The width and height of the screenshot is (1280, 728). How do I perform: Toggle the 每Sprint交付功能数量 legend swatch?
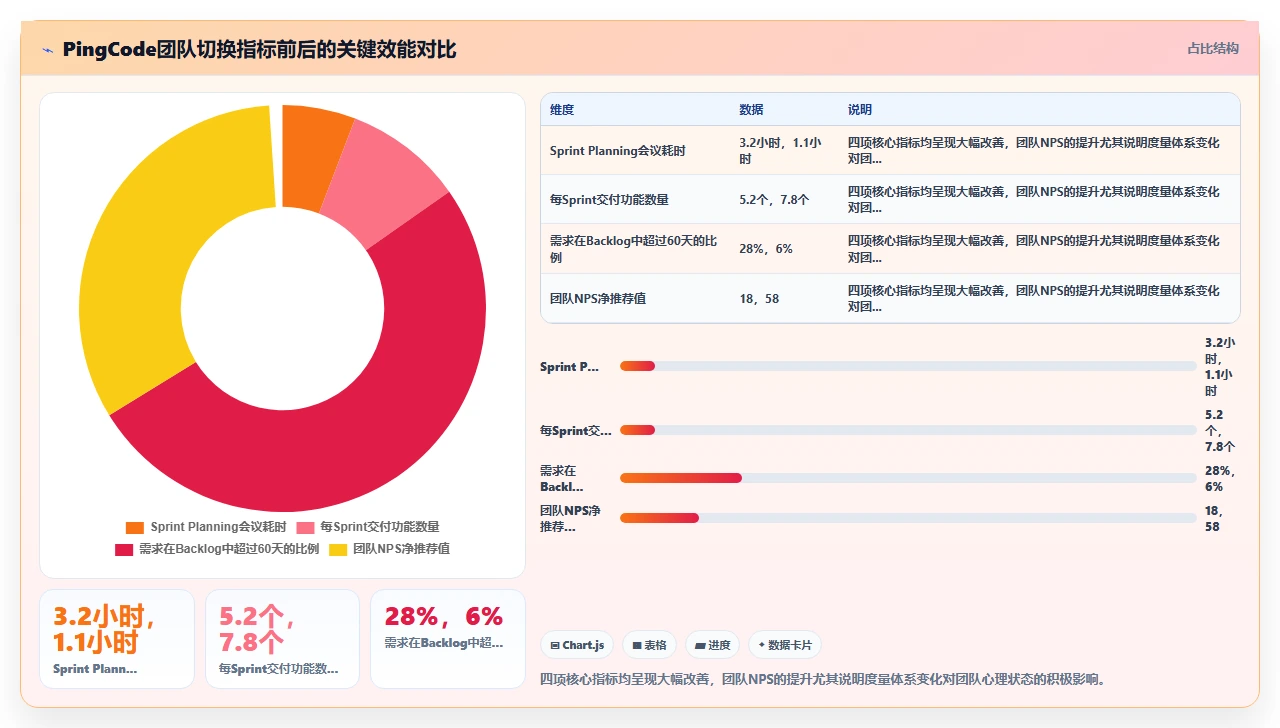(x=305, y=527)
